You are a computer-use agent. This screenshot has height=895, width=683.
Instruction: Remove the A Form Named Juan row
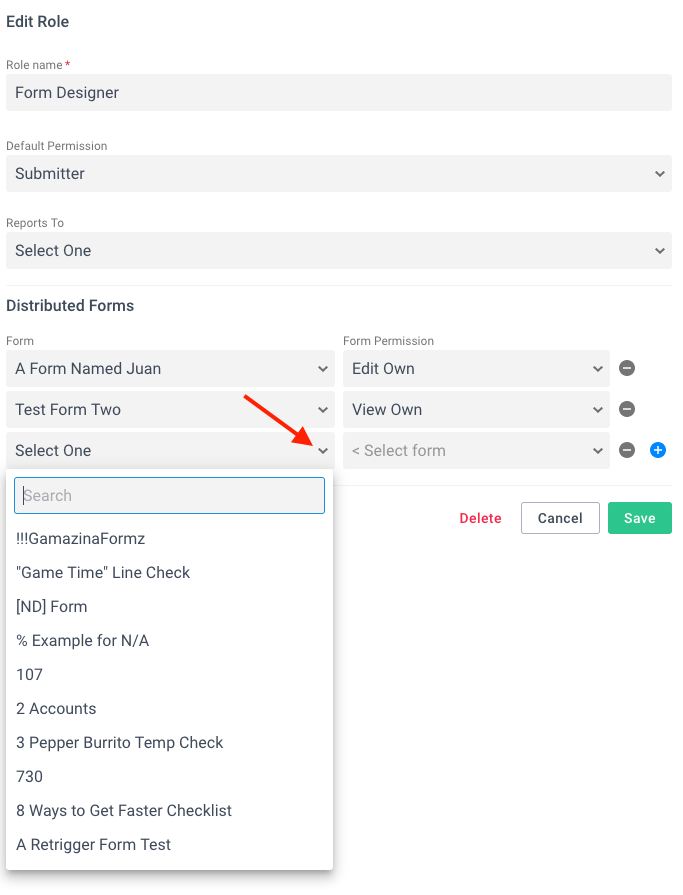pyautogui.click(x=627, y=368)
